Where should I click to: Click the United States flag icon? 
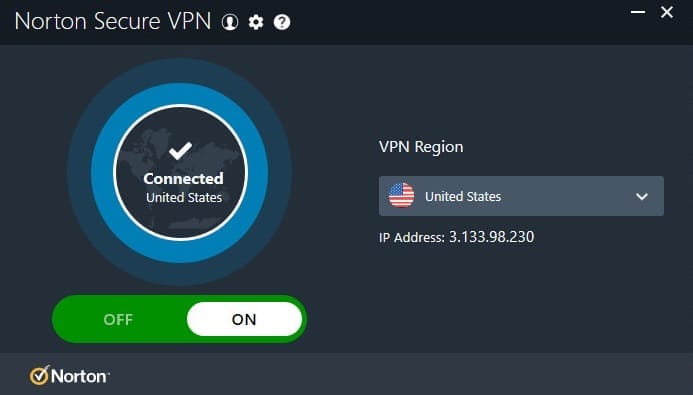coord(401,196)
